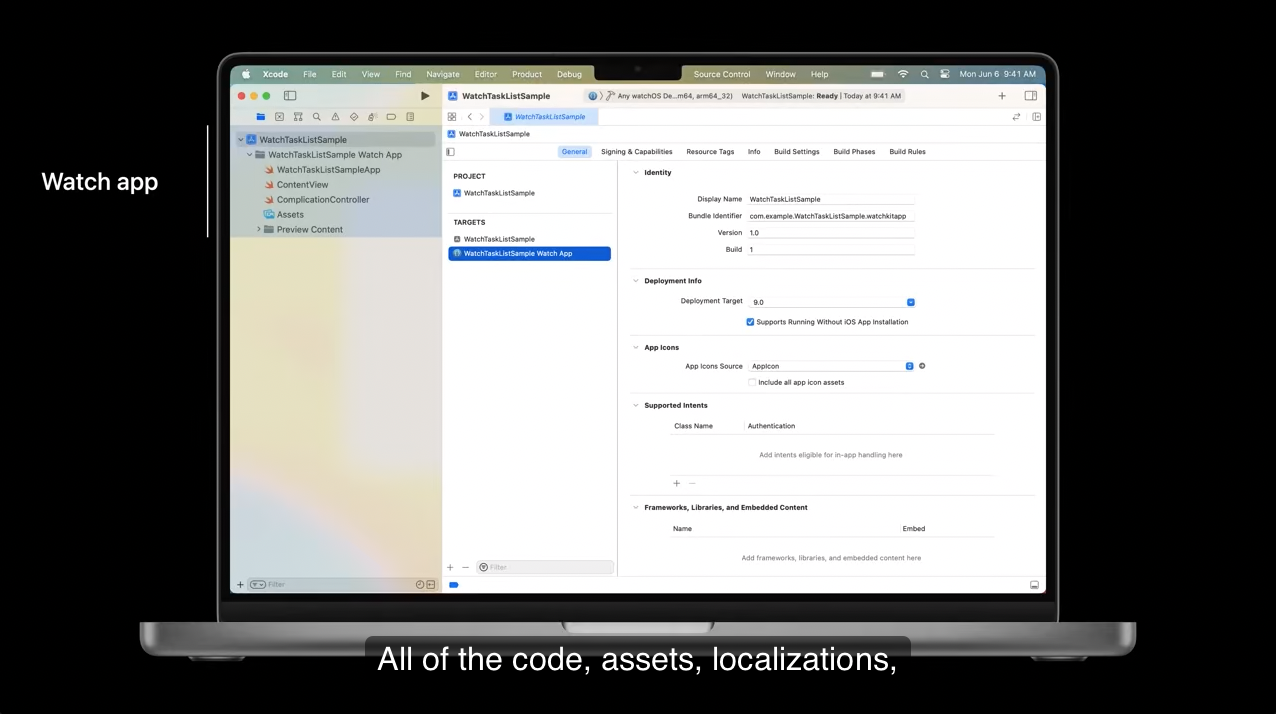Remove the selected target with minus button
Screen dimensions: 1276x714
465,567
